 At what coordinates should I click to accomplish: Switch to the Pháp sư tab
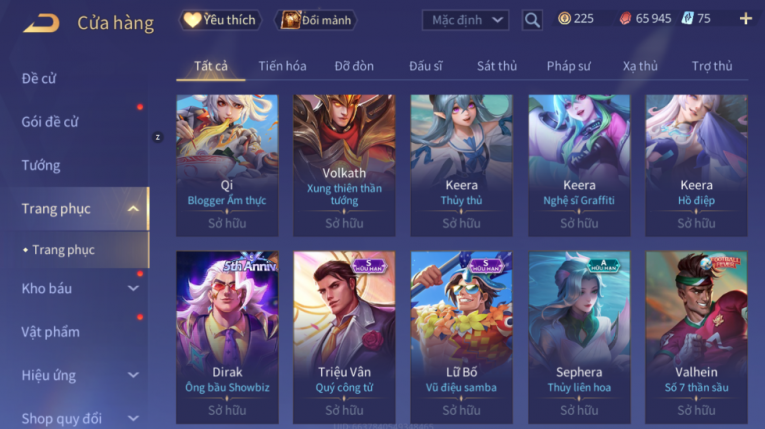(568, 66)
